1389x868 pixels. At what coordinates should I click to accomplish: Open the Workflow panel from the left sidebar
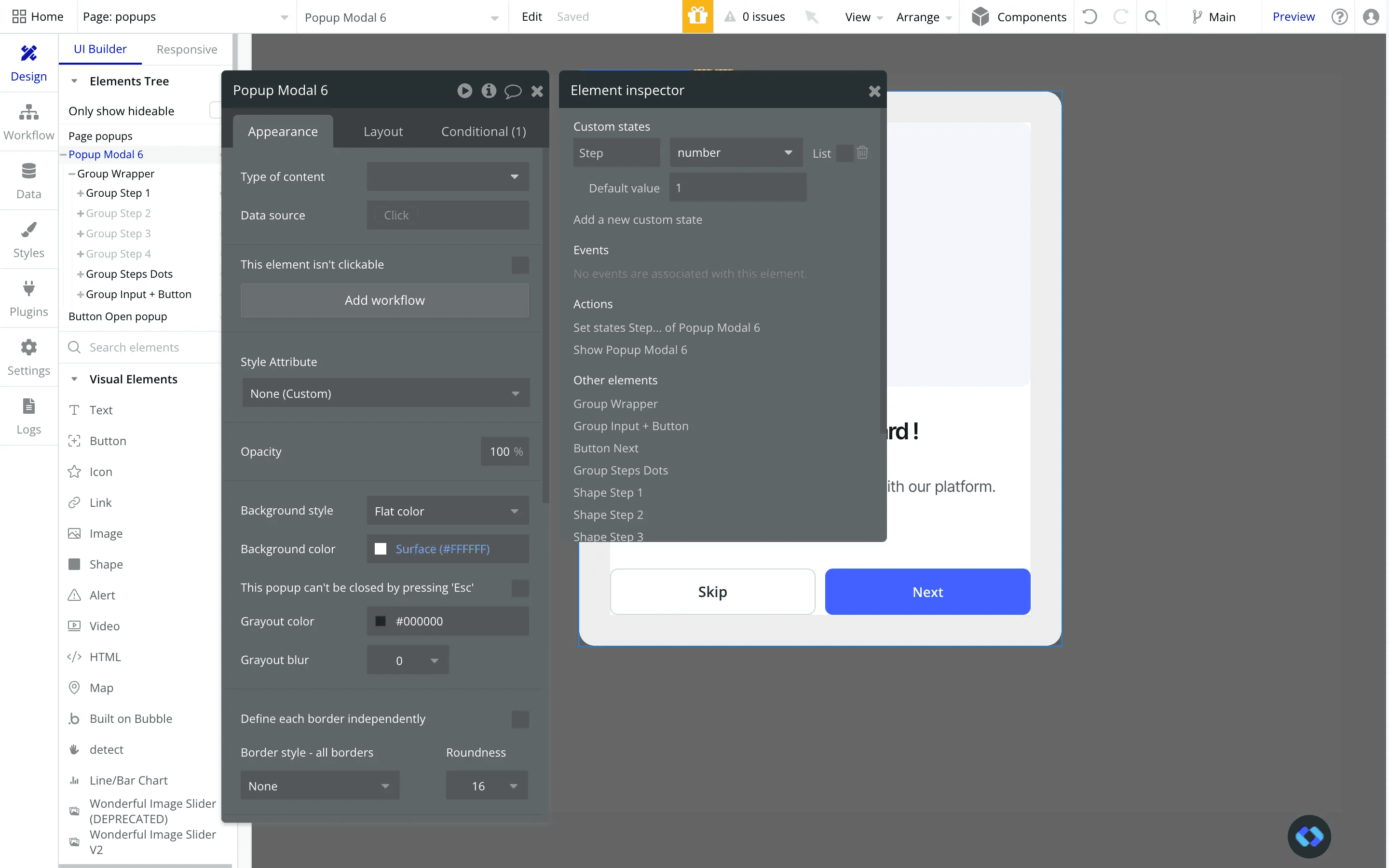pos(29,121)
